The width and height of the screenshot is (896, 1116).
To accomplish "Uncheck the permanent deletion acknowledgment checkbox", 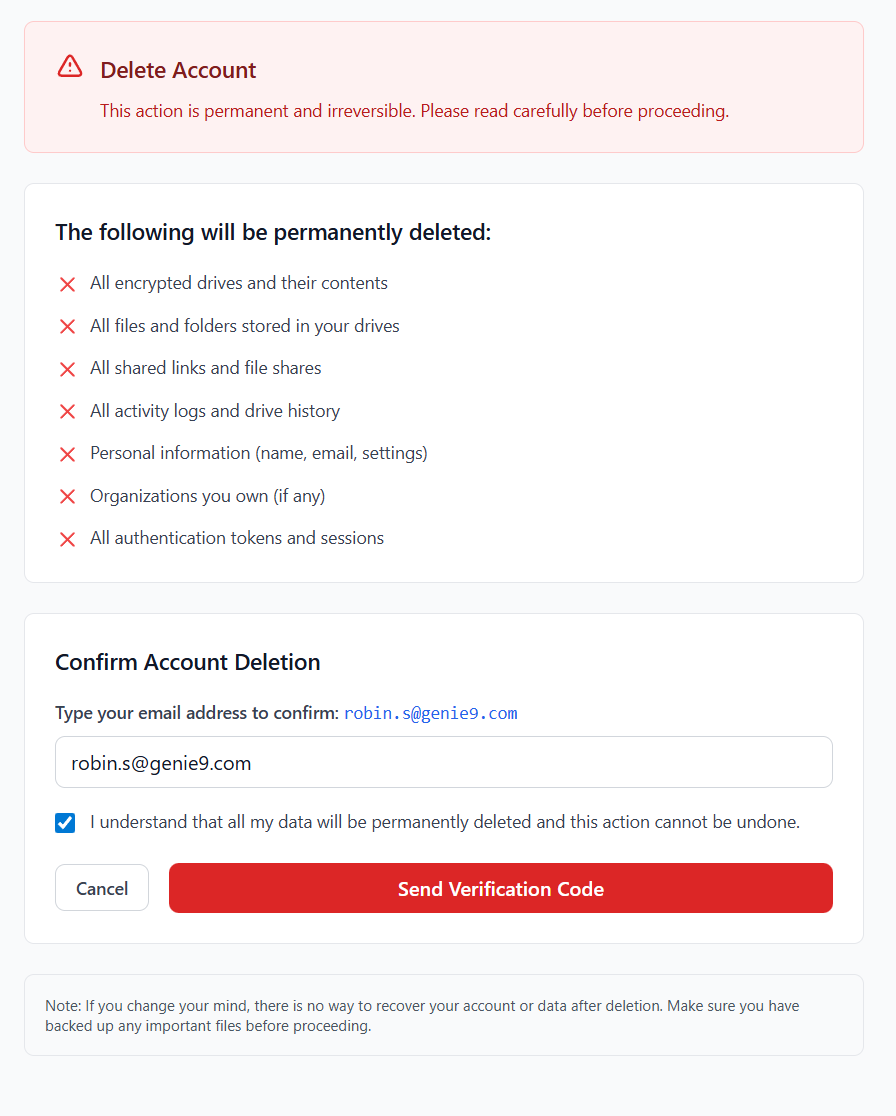I will click(65, 823).
